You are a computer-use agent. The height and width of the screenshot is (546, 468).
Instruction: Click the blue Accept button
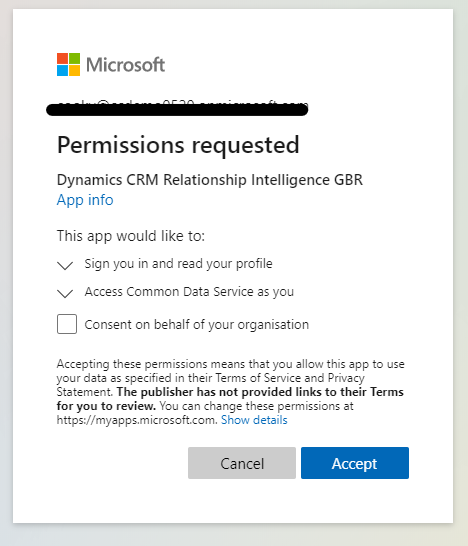tap(355, 463)
